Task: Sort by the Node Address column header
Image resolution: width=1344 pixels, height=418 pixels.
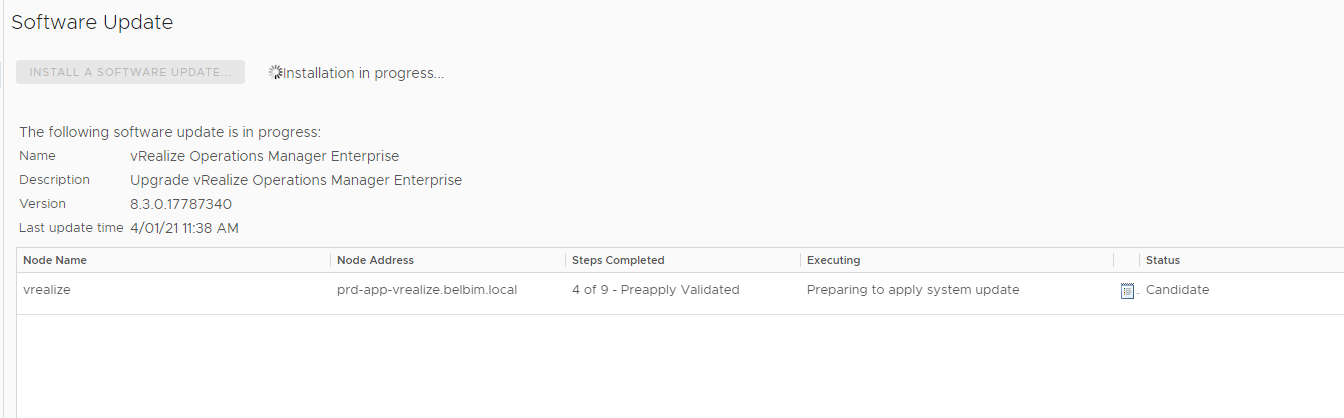Action: pos(448,260)
